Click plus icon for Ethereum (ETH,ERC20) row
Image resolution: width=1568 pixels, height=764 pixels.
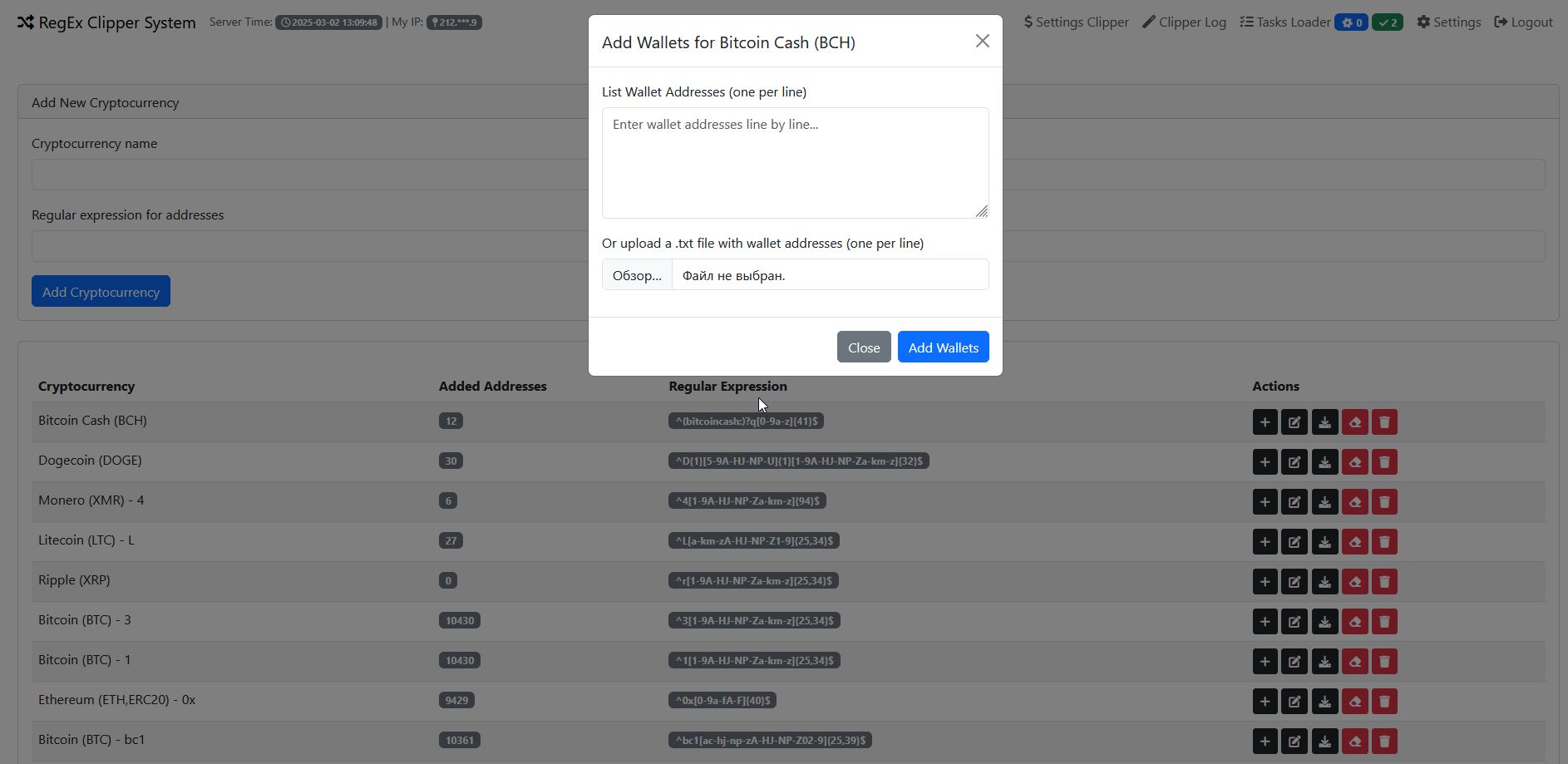[x=1265, y=702]
